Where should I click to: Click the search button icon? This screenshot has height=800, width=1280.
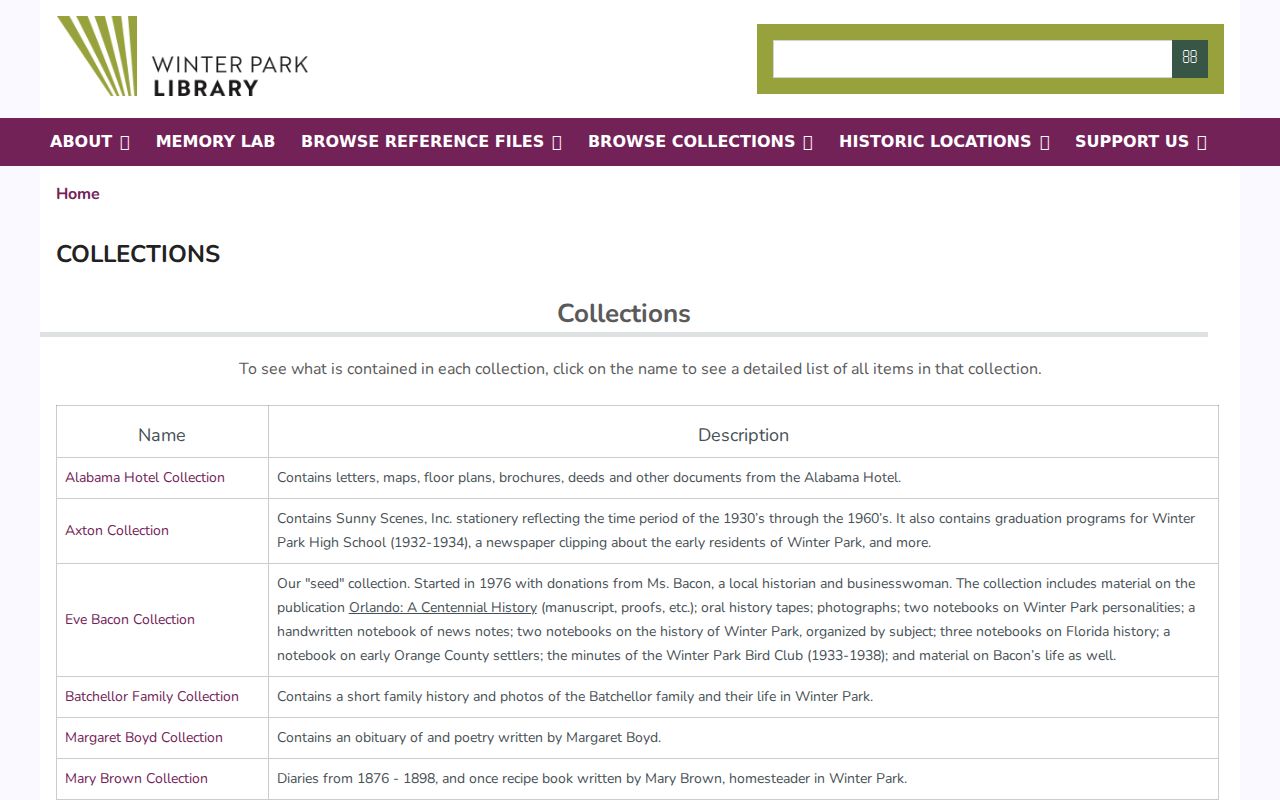(x=1190, y=58)
